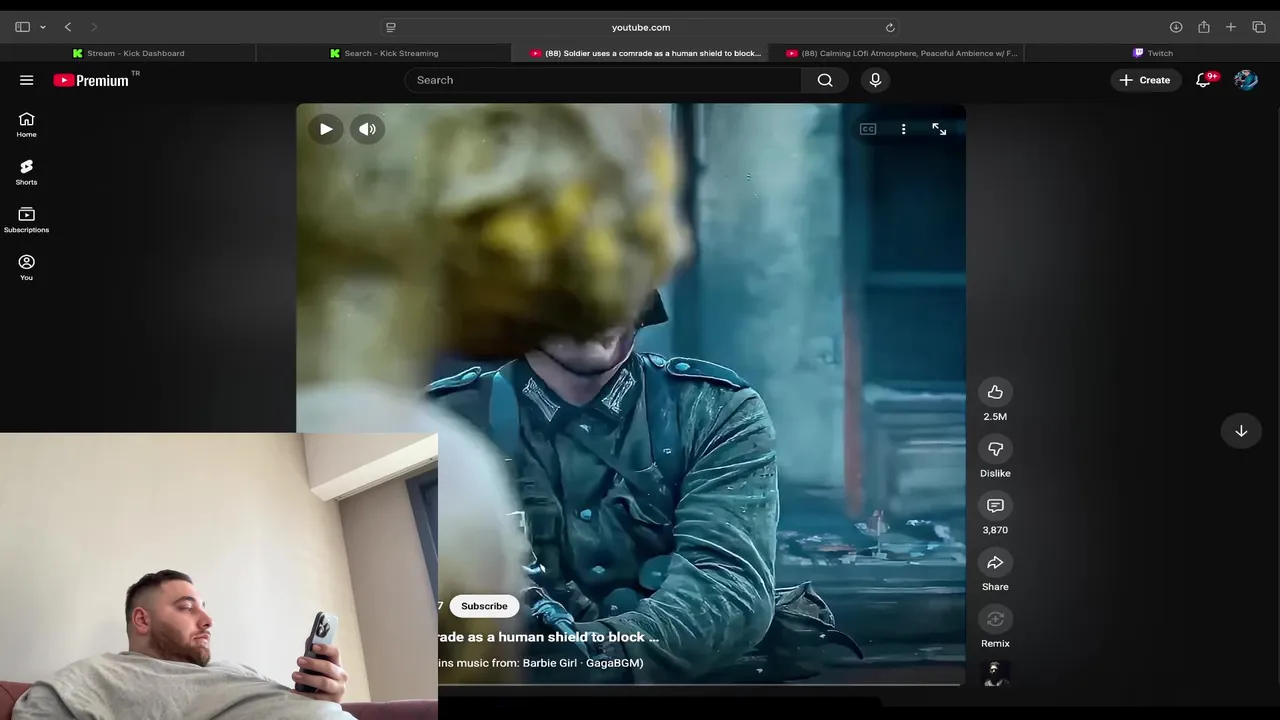
Task: Open Safari share menu
Action: pyautogui.click(x=1204, y=27)
